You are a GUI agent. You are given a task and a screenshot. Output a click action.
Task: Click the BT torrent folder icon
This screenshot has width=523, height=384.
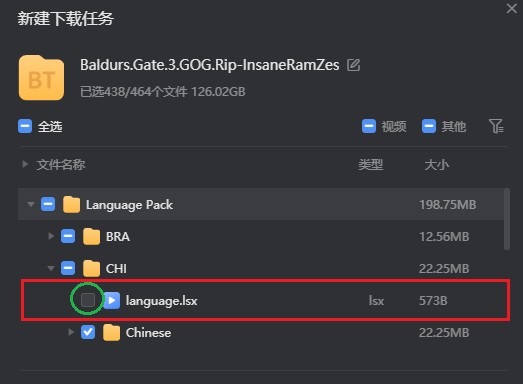41,78
